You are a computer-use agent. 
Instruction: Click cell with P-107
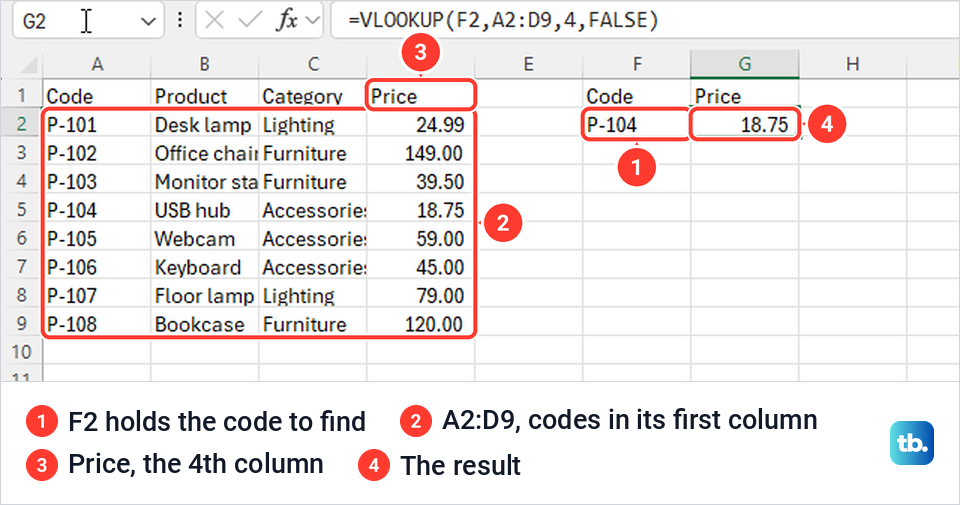pyautogui.click(x=97, y=295)
